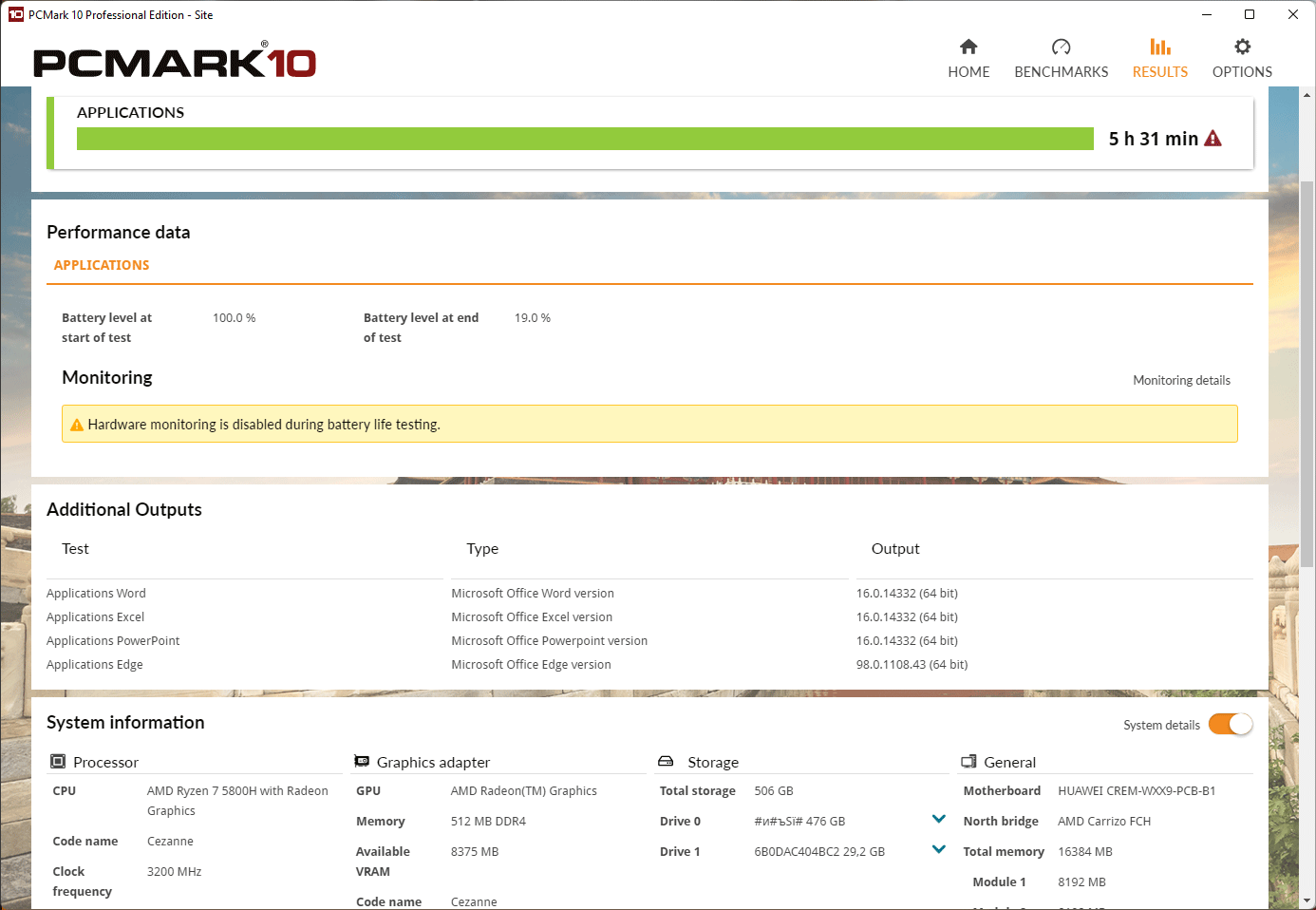Click the HUAWEI CREM-WXX9-PCB-B1 motherboard value
The height and width of the screenshot is (910, 1316).
[1137, 791]
